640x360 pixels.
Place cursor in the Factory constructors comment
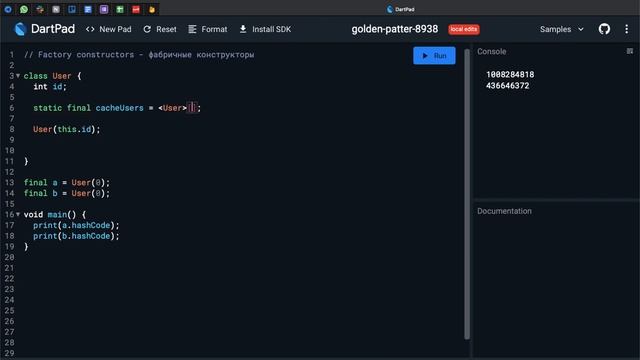tap(139, 55)
